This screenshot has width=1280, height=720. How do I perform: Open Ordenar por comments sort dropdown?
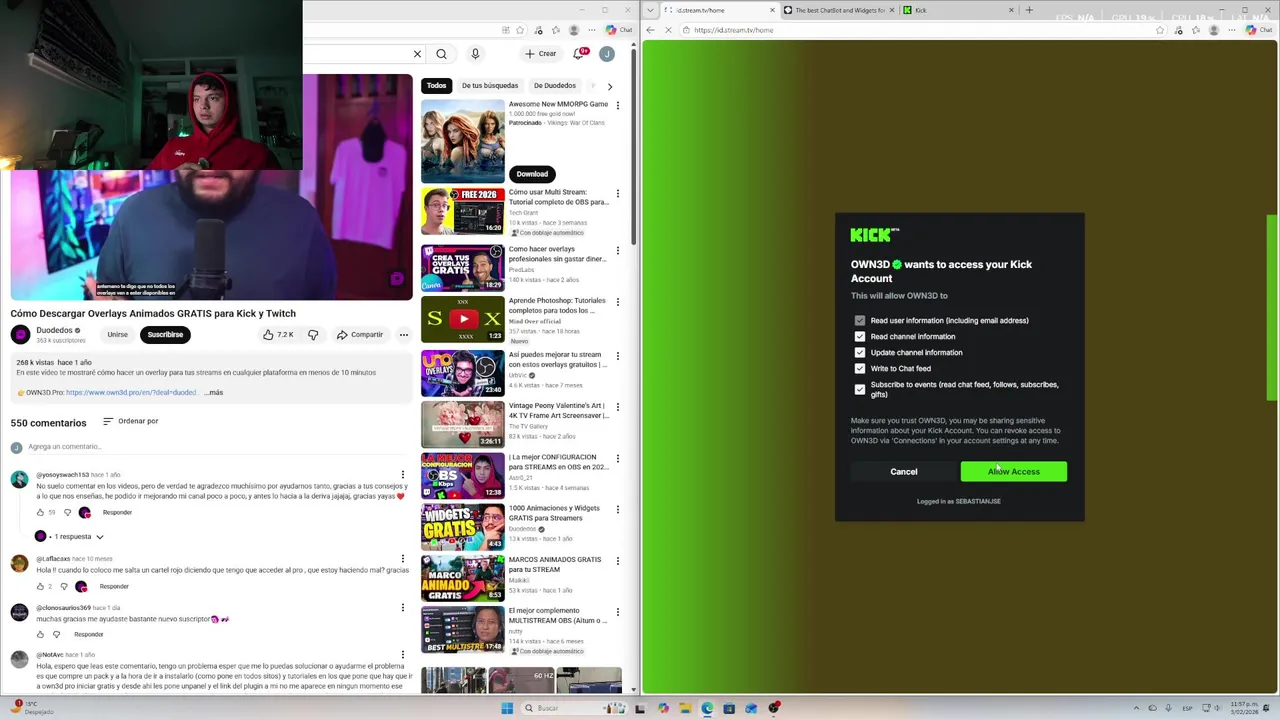[131, 421]
